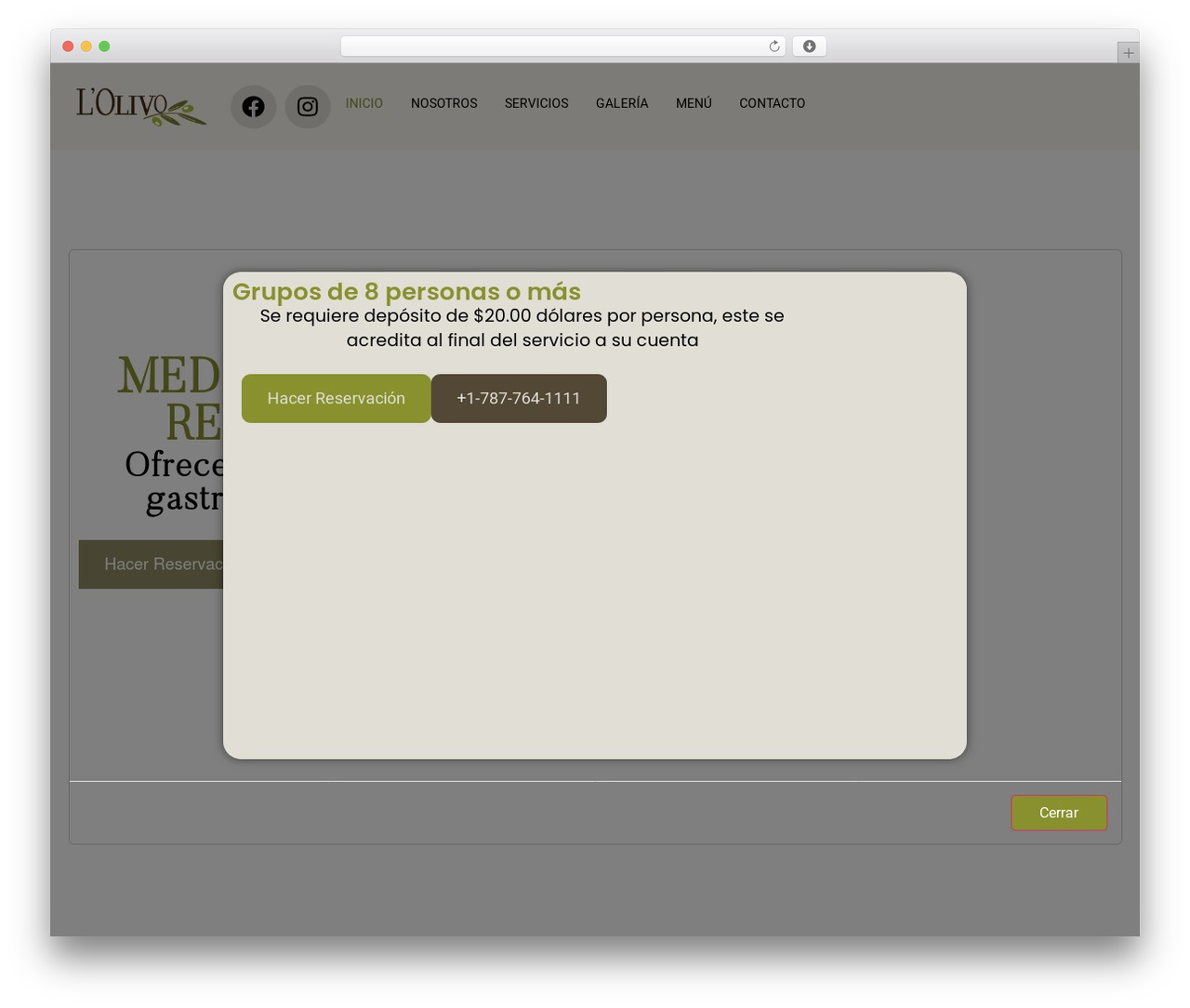Open the Facebook page icon
1190x1008 pixels.
click(253, 107)
